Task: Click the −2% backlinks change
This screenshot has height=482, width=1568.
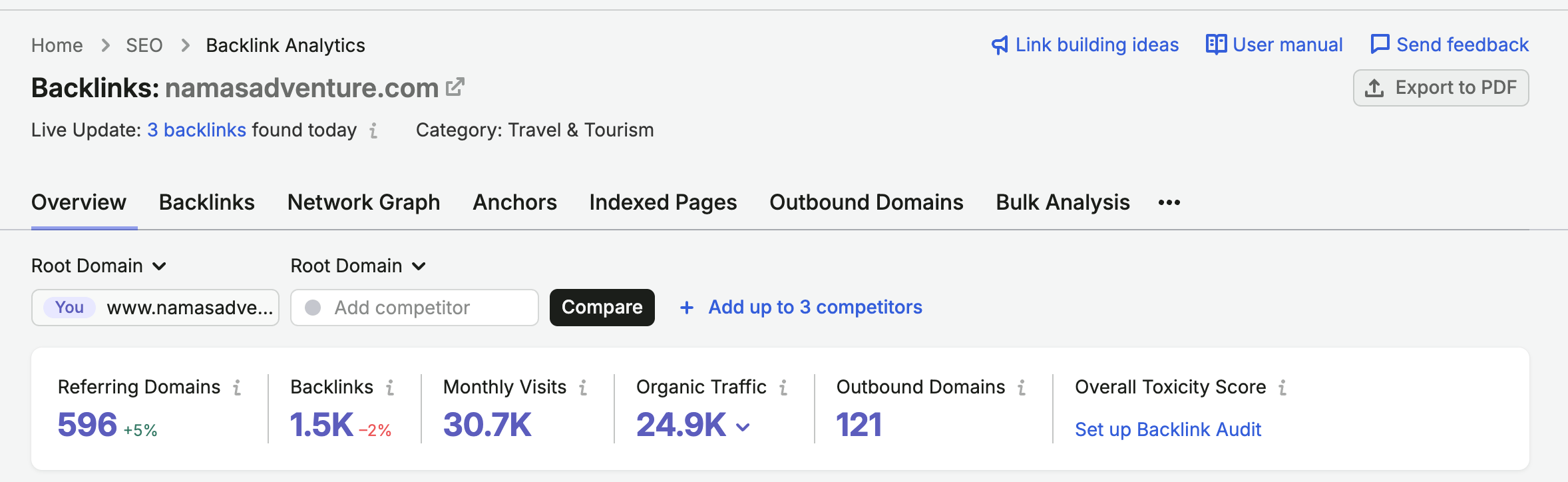Action: pyautogui.click(x=375, y=430)
